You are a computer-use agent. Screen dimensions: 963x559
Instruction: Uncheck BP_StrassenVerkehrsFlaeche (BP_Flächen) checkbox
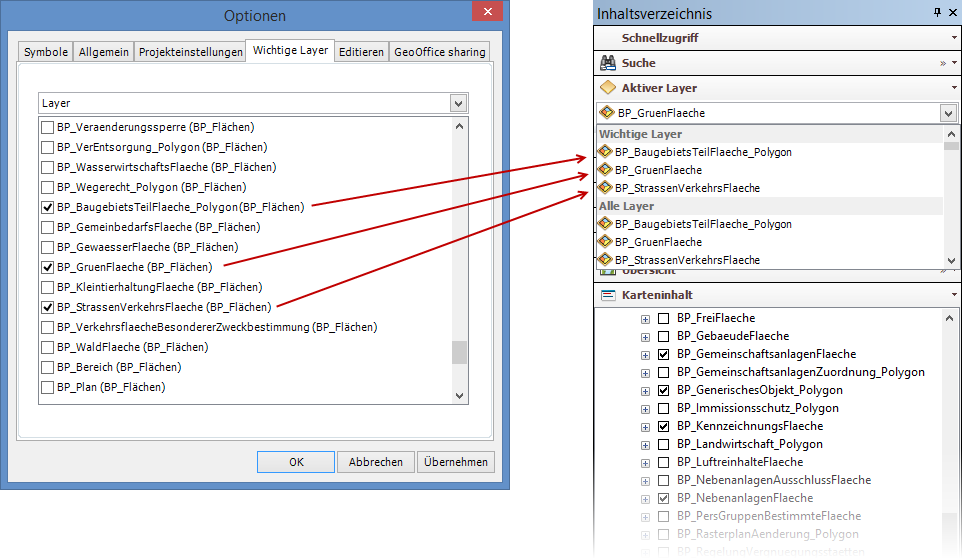click(x=47, y=307)
